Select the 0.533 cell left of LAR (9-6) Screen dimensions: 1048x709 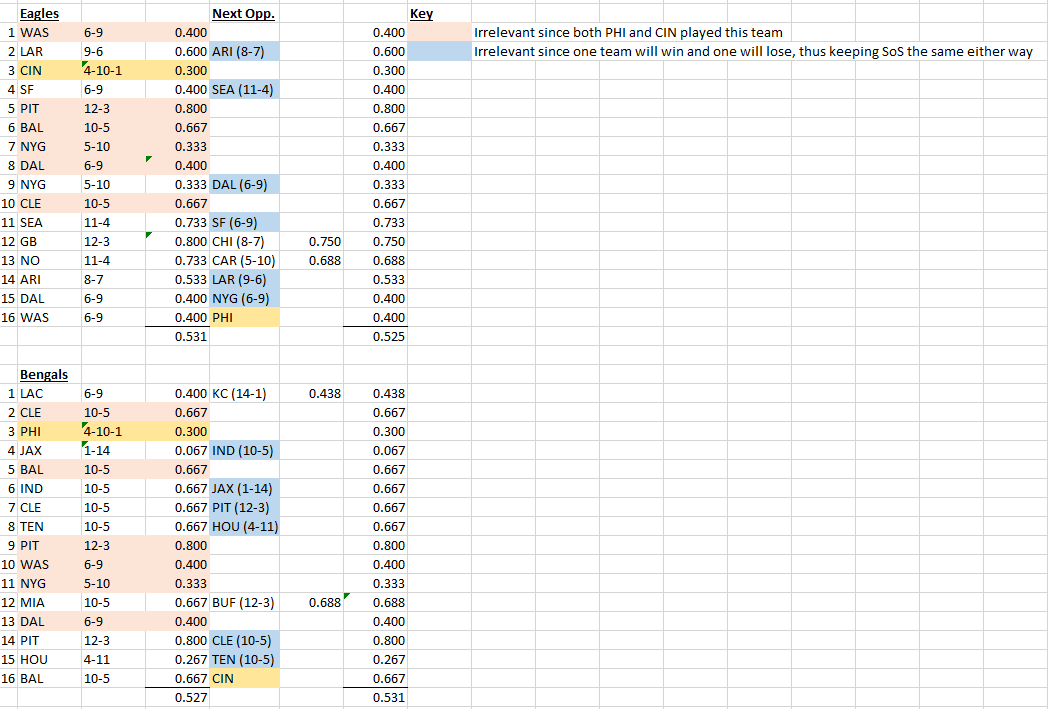tap(178, 279)
